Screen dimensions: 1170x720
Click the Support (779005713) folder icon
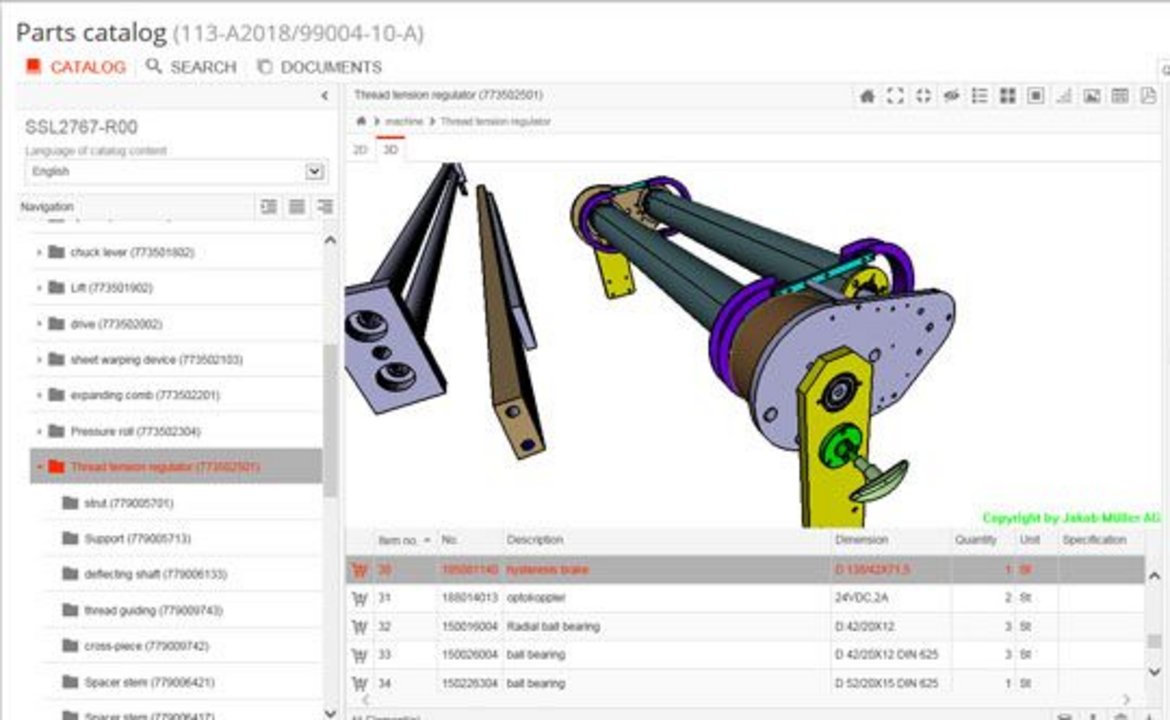70,538
